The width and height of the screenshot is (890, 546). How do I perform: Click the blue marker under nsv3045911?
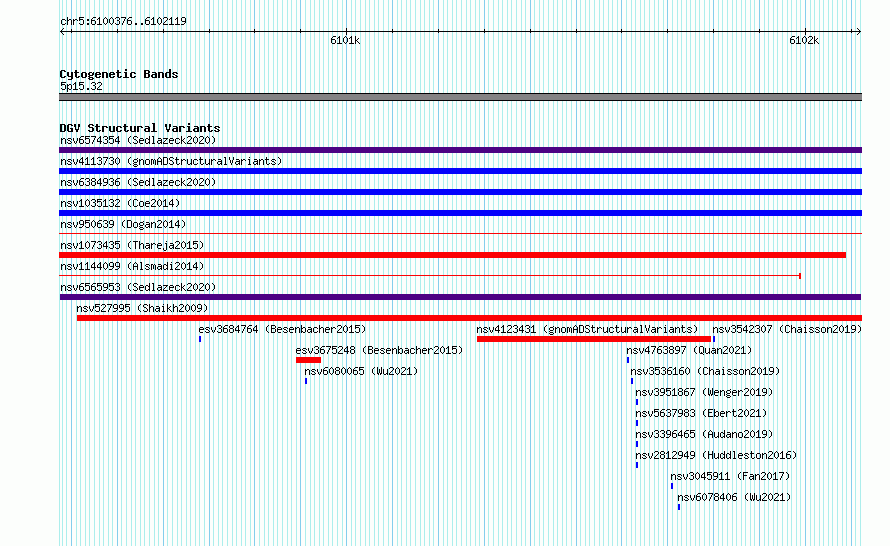pyautogui.click(x=672, y=486)
